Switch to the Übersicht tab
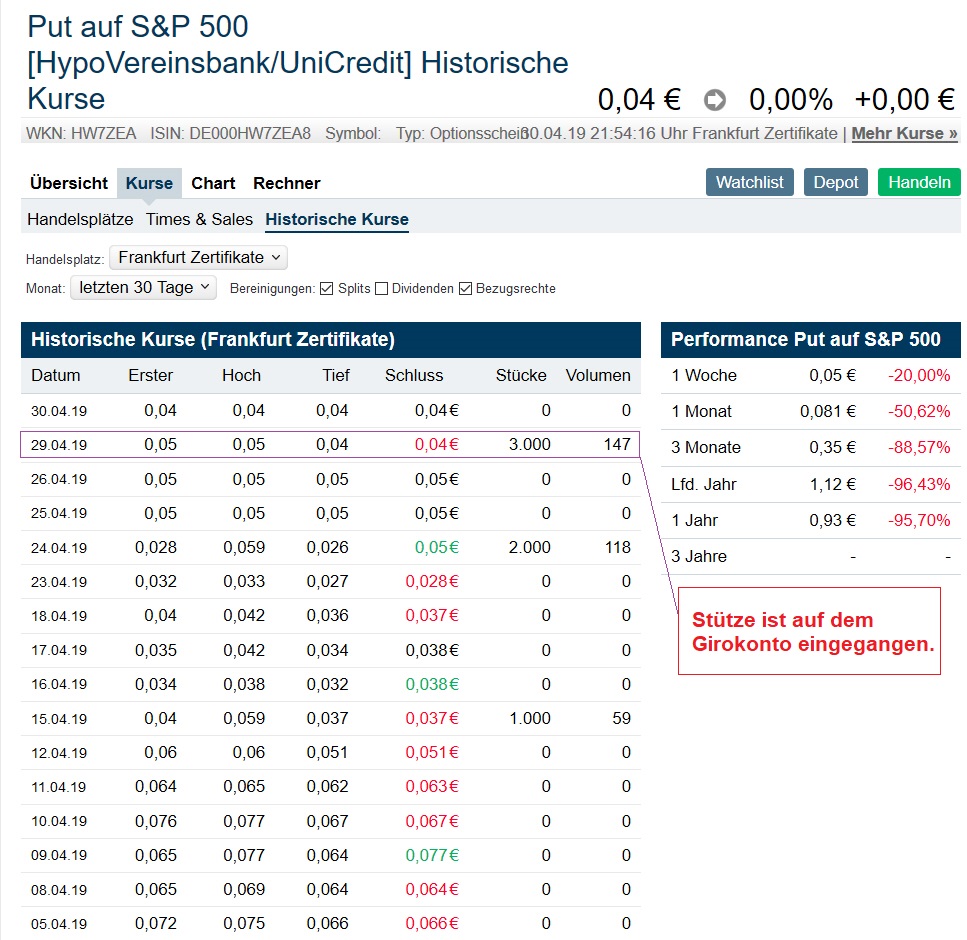The height and width of the screenshot is (940, 967). 69,183
